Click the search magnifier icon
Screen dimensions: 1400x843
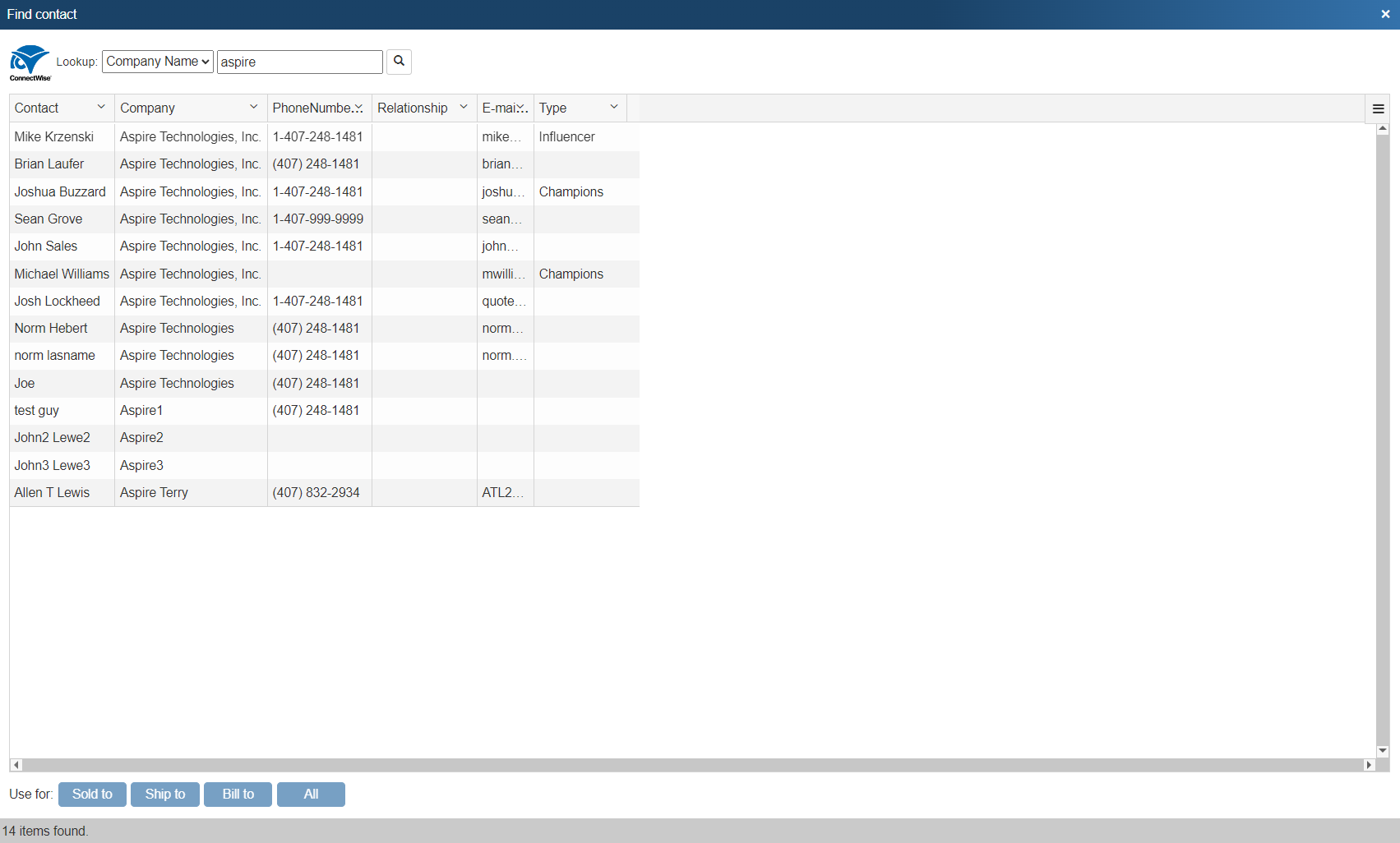click(399, 62)
